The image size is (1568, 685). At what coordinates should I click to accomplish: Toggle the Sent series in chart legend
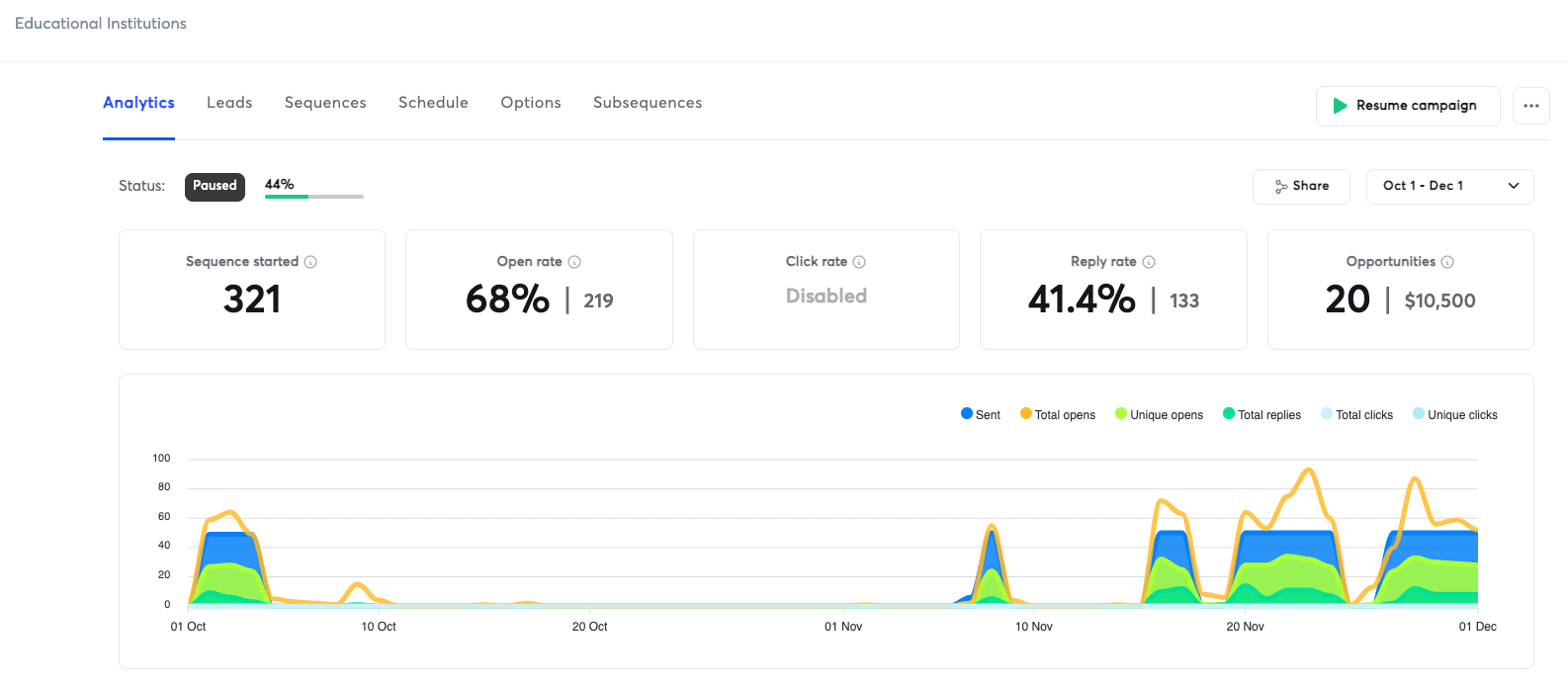[x=980, y=415]
